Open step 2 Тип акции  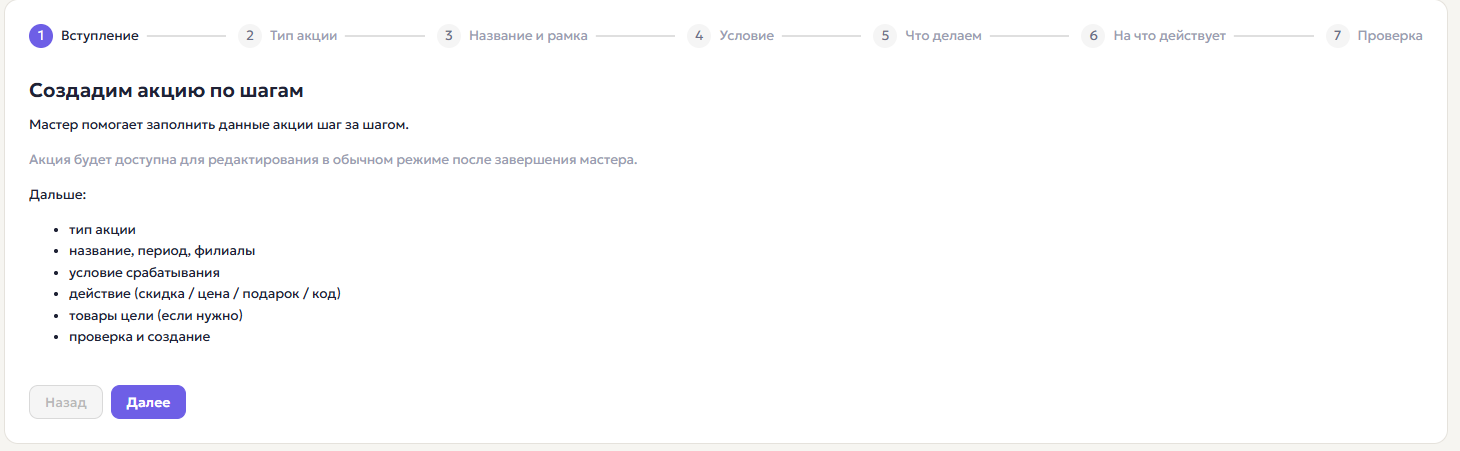point(288,36)
